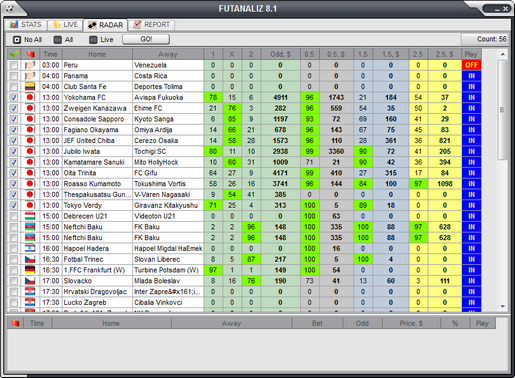Tick the checkbox for Debrecen U21
This screenshot has height=378, width=515.
point(14,216)
